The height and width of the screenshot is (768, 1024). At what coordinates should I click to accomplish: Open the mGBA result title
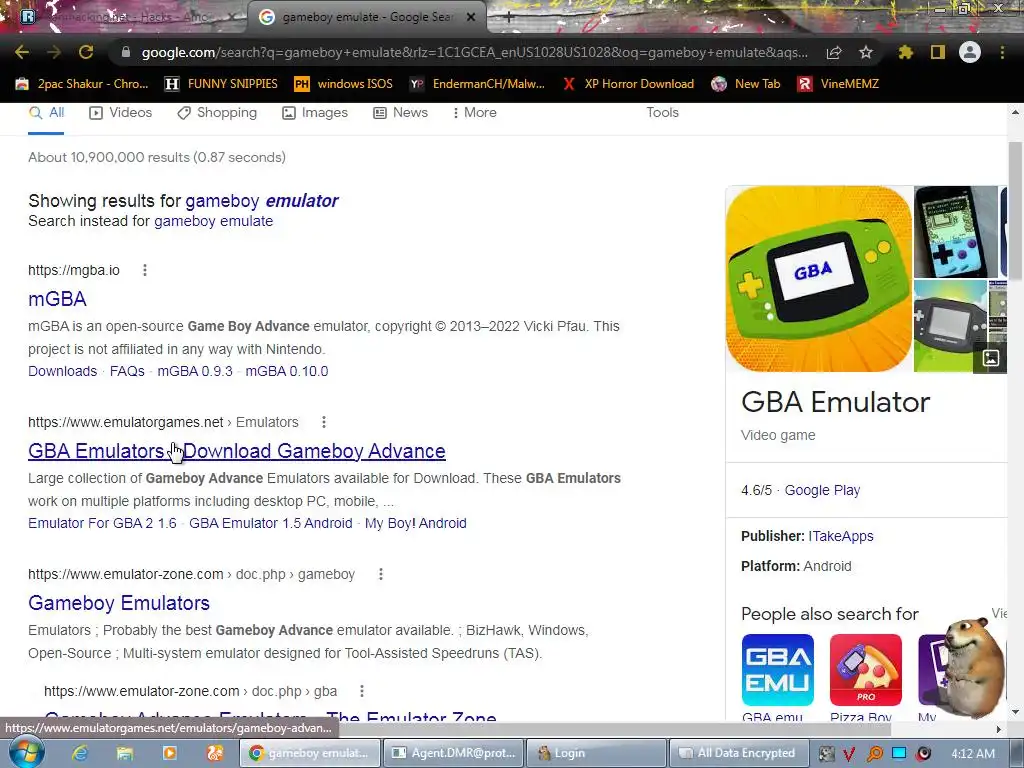tap(57, 298)
